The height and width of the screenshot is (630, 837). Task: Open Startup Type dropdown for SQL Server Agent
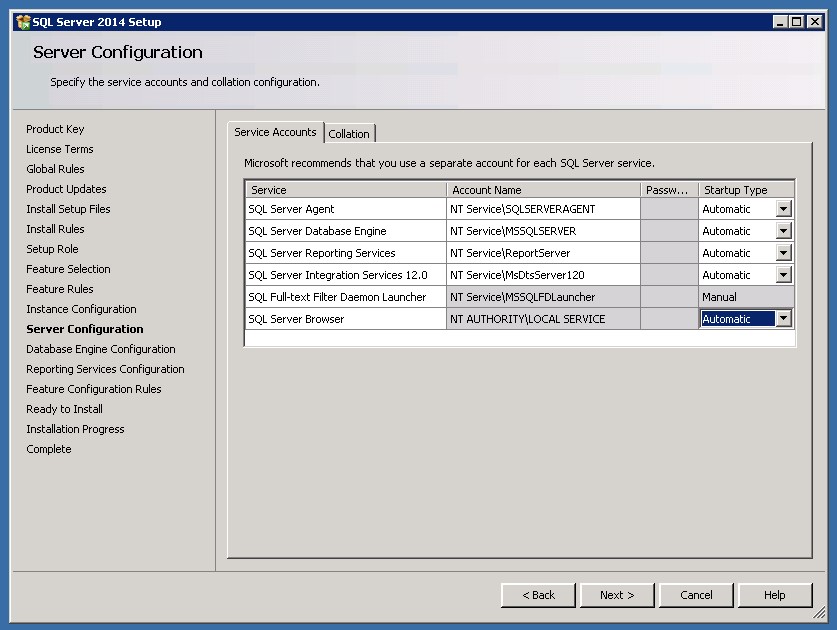pyautogui.click(x=783, y=209)
